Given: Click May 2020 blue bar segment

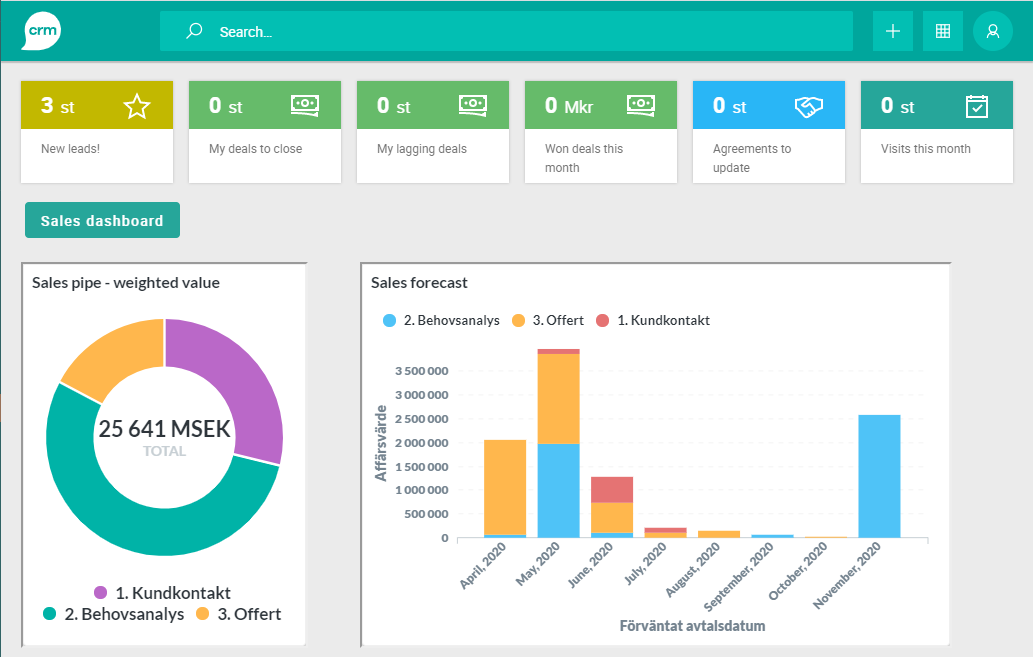Looking at the screenshot, I should [x=559, y=490].
